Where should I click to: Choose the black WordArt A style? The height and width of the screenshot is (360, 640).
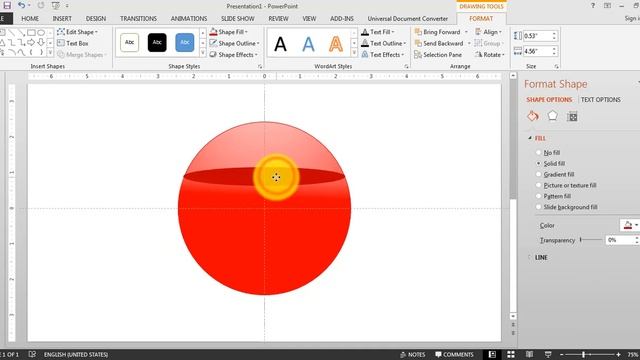pos(280,44)
